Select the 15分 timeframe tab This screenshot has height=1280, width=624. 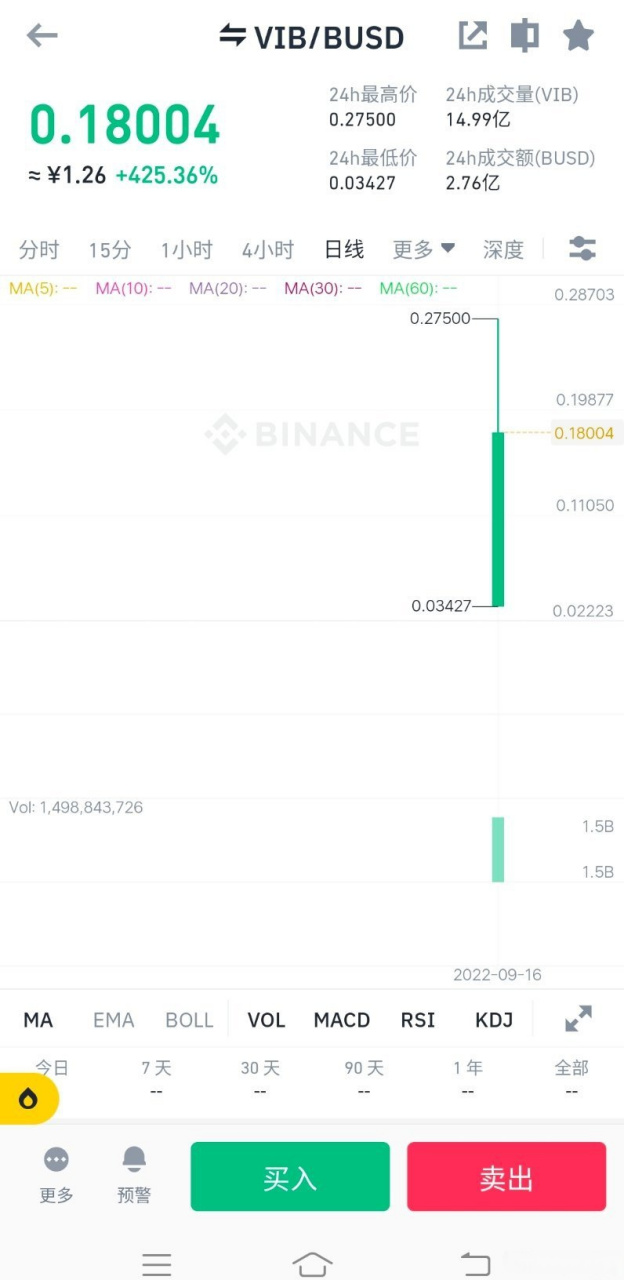point(110,250)
